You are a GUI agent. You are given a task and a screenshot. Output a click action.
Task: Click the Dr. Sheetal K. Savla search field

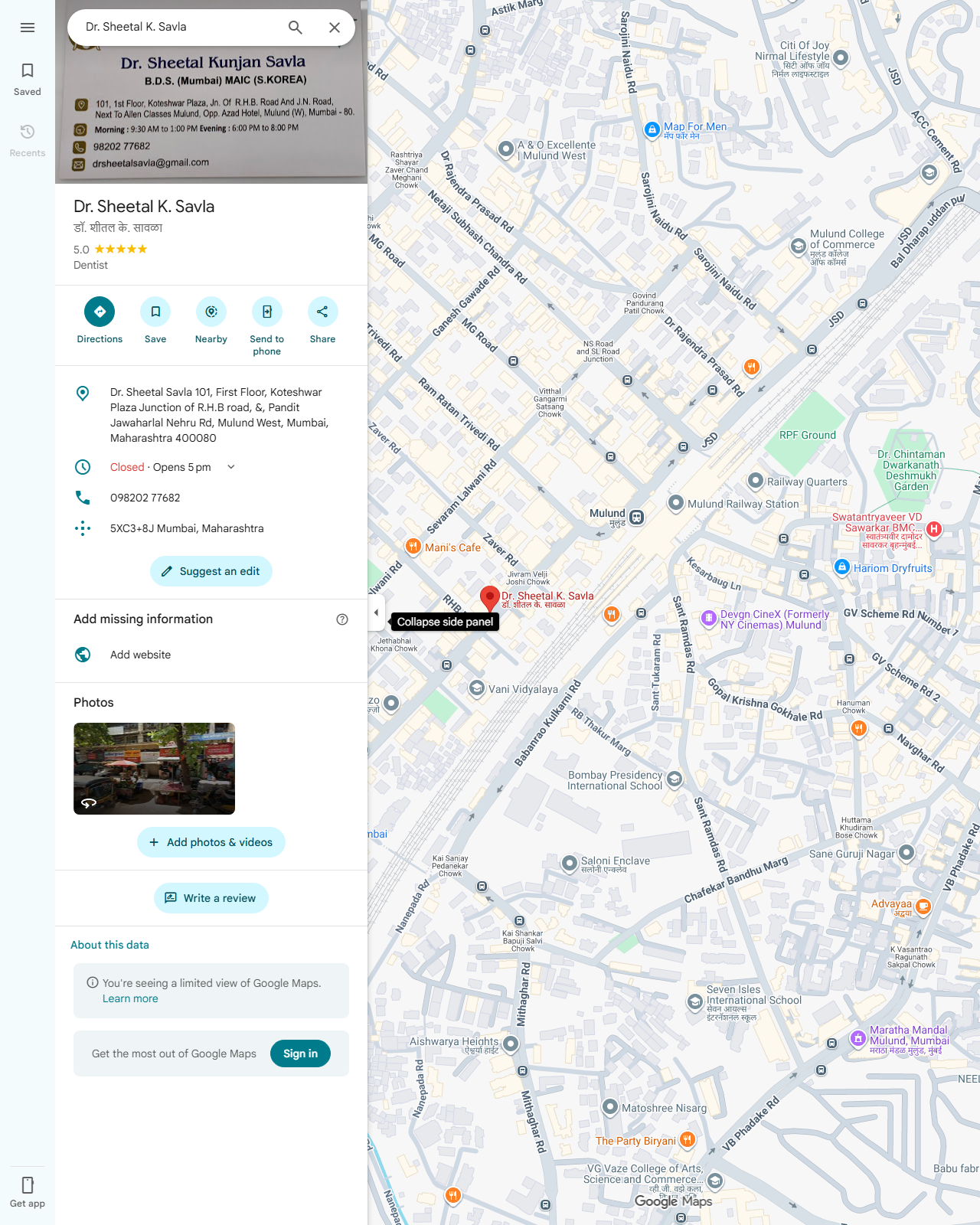coord(178,27)
